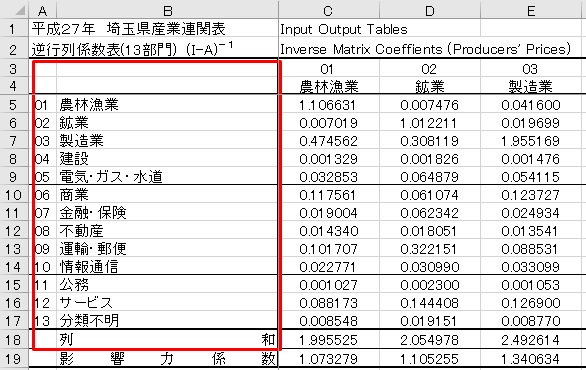Screen dimensions: 586x370
Task: Click row label 農林漁業 in row 5
Action: [x=89, y=105]
